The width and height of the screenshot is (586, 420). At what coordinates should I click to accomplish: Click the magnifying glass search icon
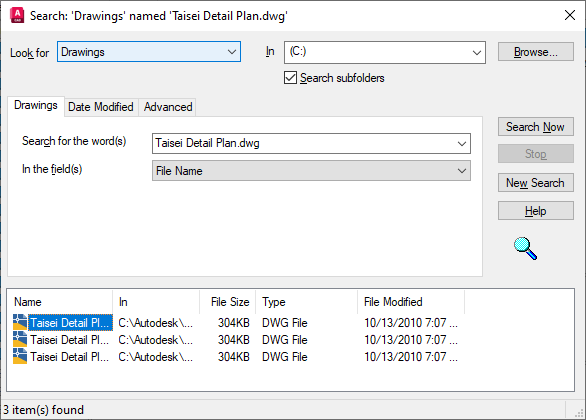coord(525,248)
